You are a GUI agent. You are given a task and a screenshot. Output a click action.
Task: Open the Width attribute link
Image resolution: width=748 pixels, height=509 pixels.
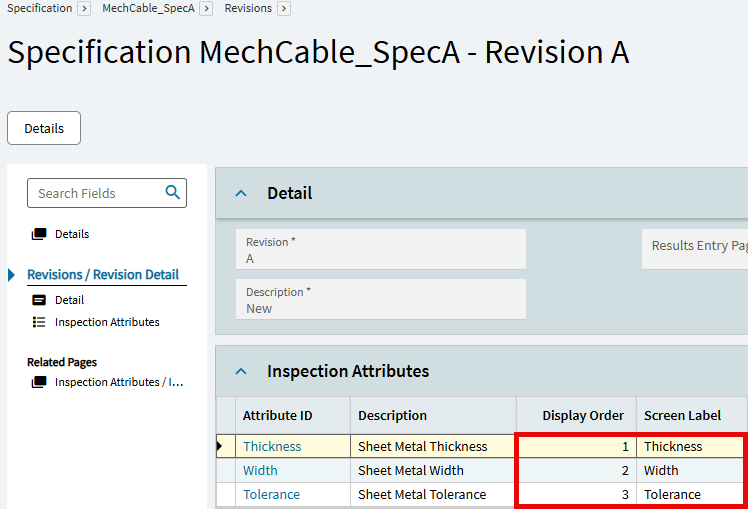(260, 471)
